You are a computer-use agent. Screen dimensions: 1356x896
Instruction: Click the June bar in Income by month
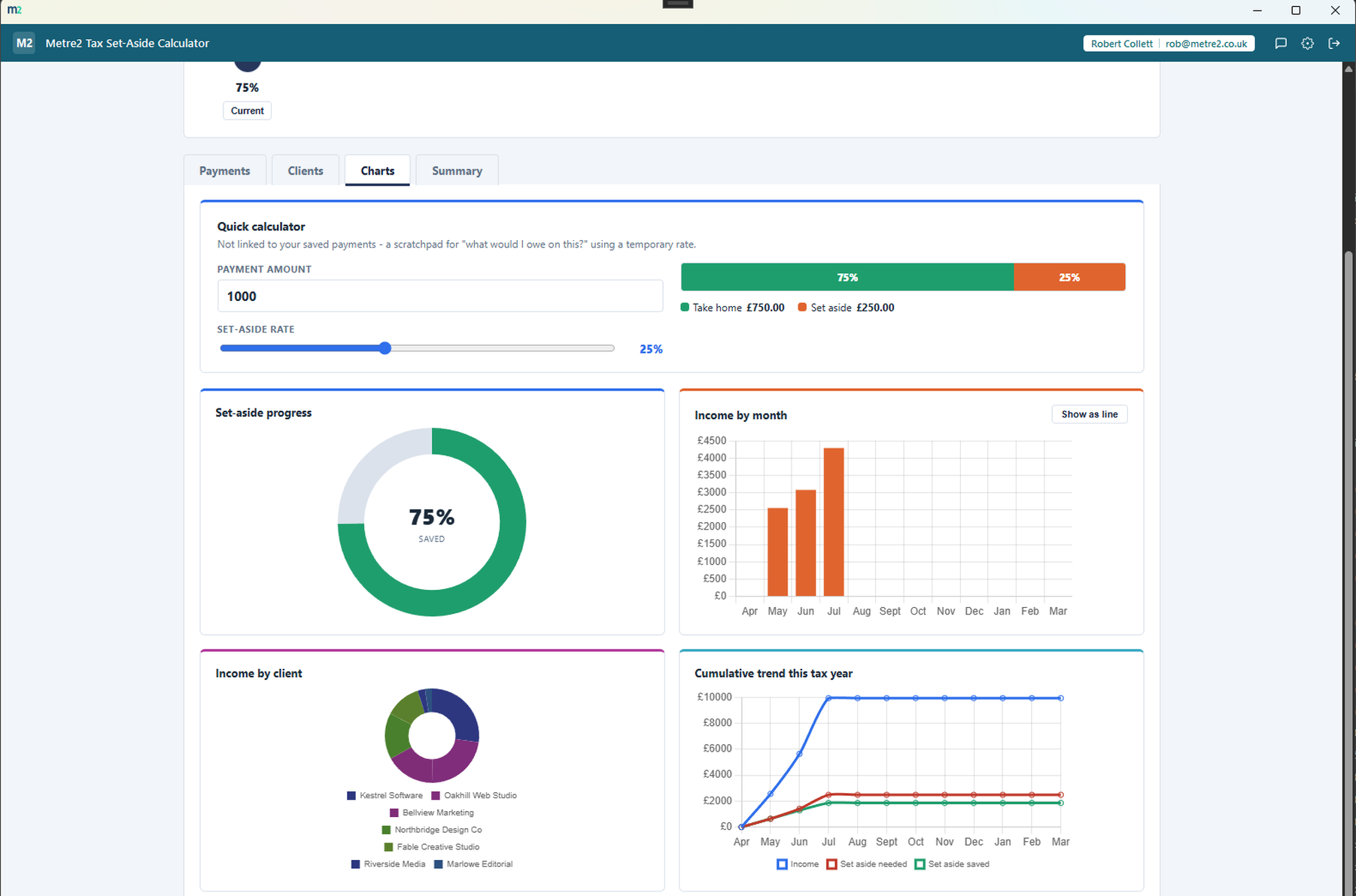[x=806, y=543]
